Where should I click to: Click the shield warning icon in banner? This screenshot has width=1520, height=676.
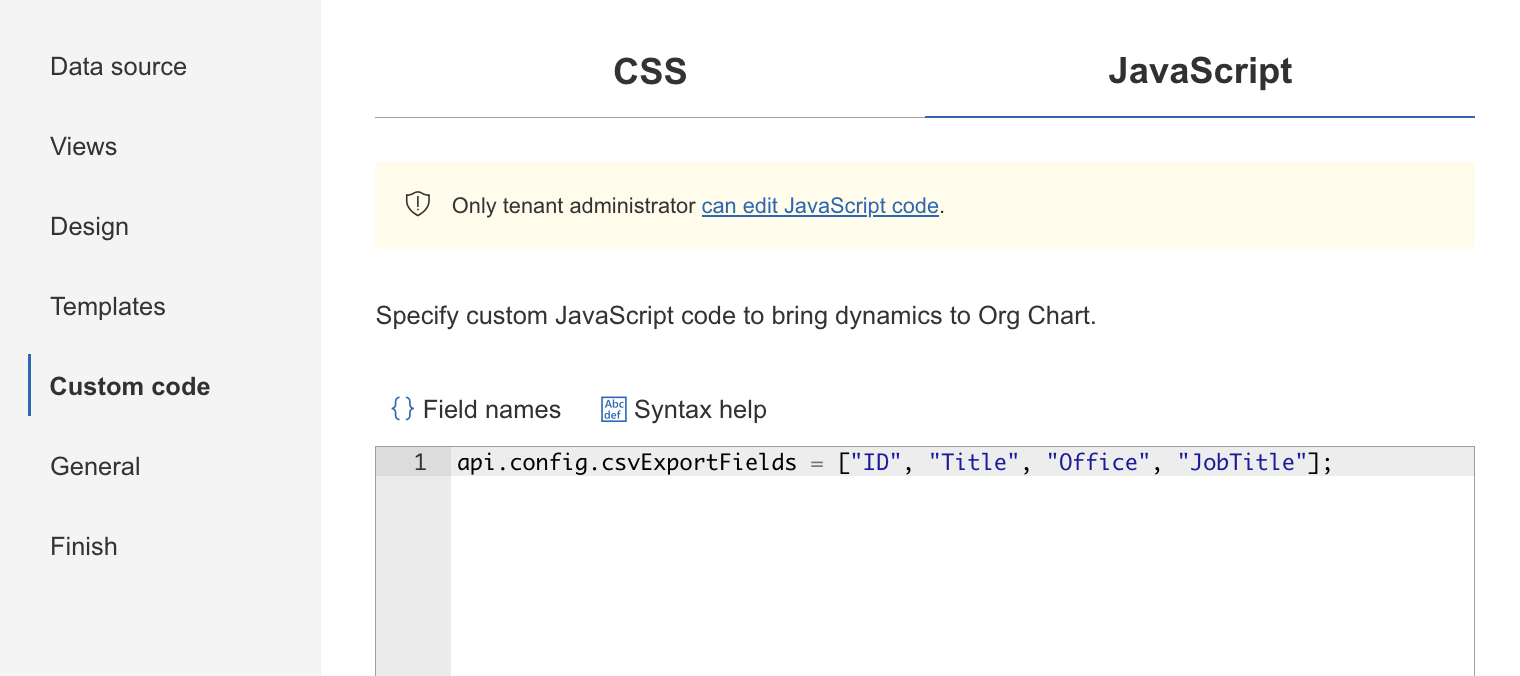click(x=416, y=203)
